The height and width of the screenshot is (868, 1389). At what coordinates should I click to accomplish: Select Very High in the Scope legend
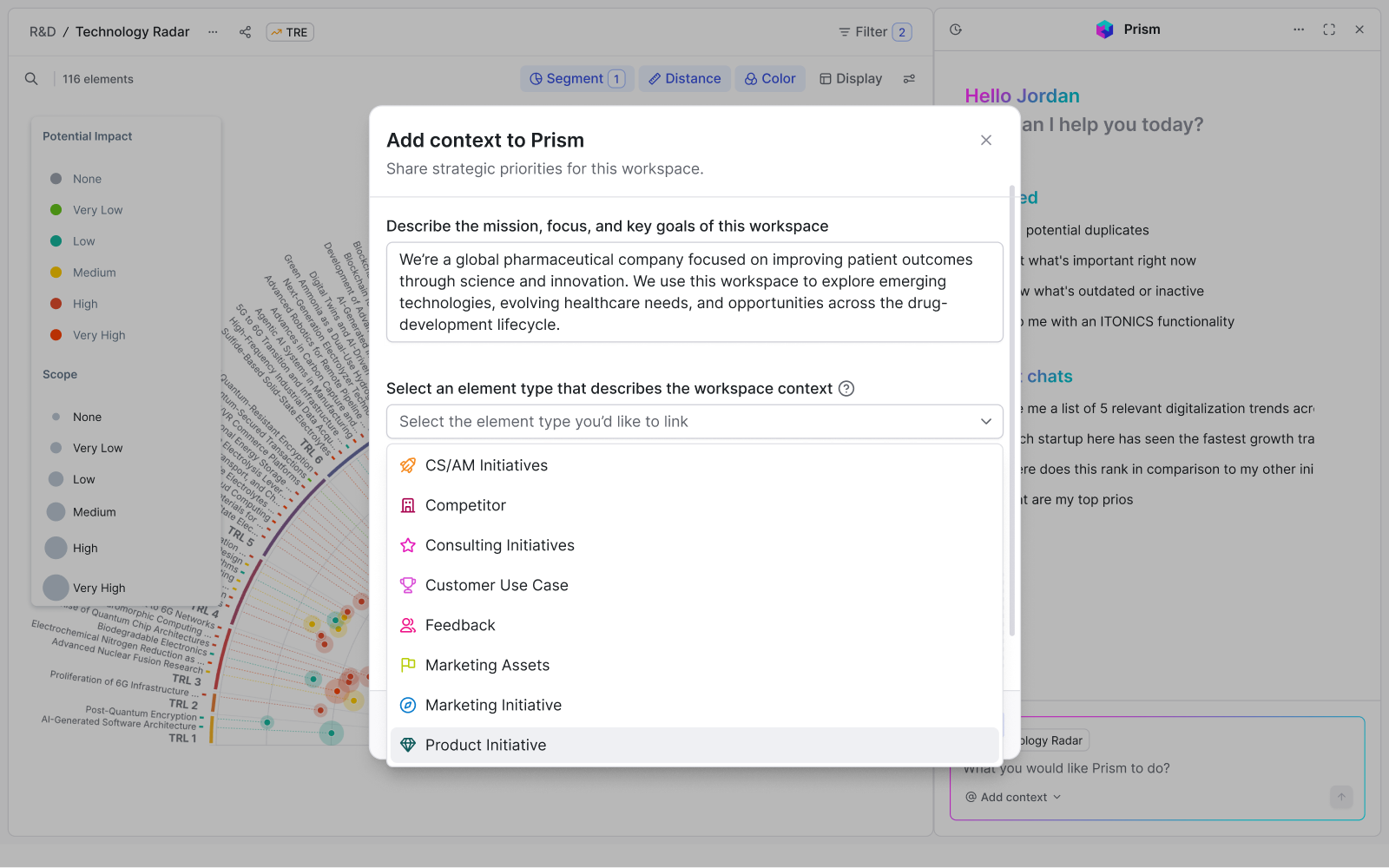(84, 588)
